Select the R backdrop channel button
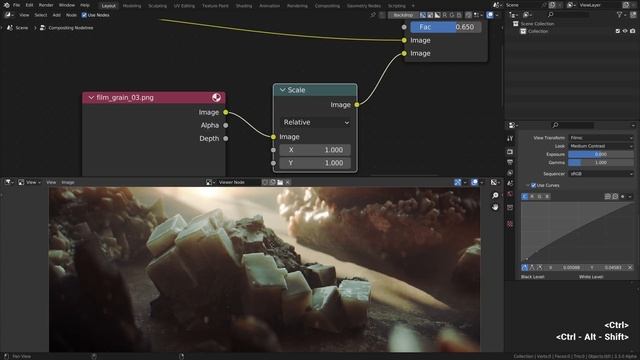 pyautogui.click(x=444, y=15)
